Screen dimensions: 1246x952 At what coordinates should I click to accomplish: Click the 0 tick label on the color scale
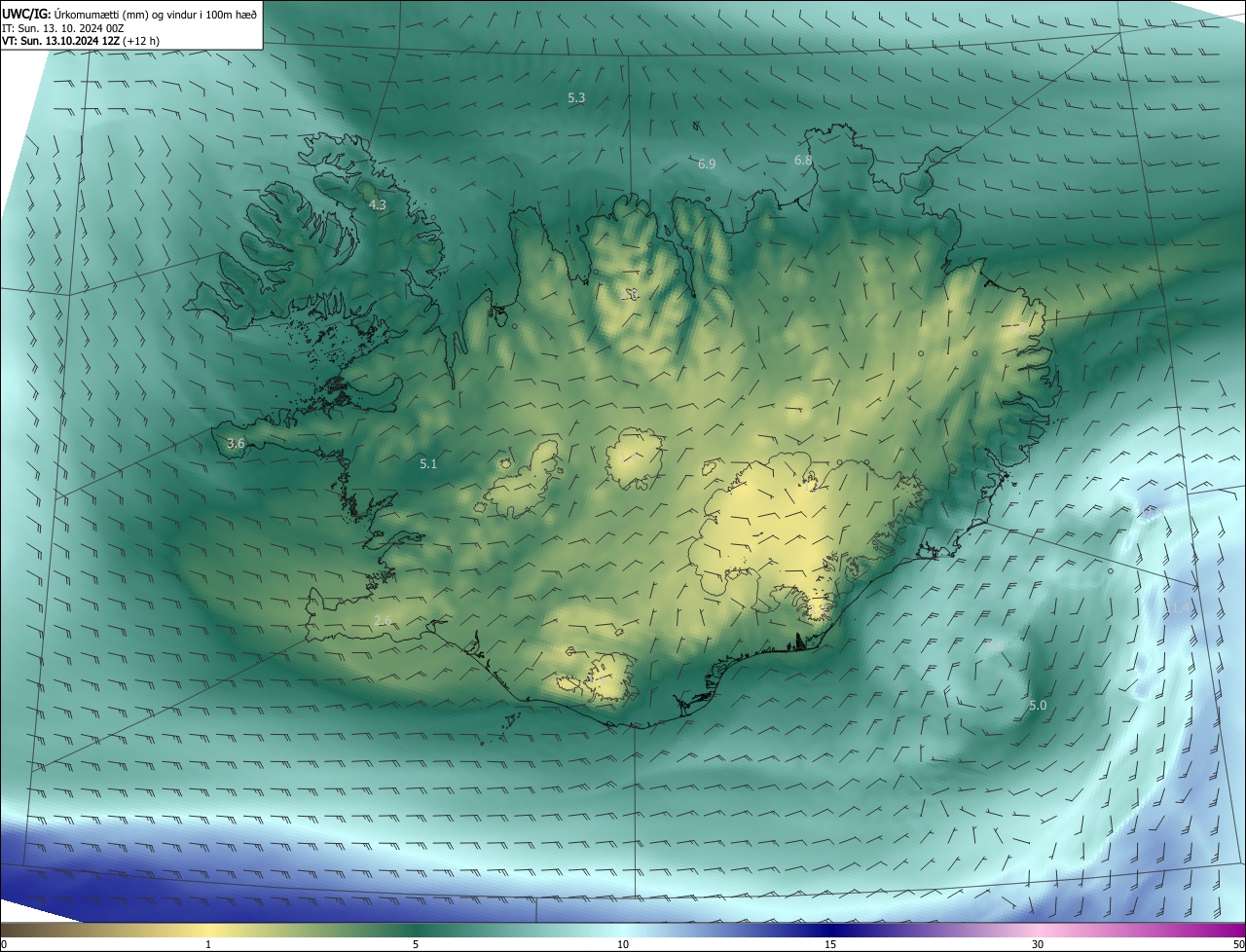tap(4, 944)
